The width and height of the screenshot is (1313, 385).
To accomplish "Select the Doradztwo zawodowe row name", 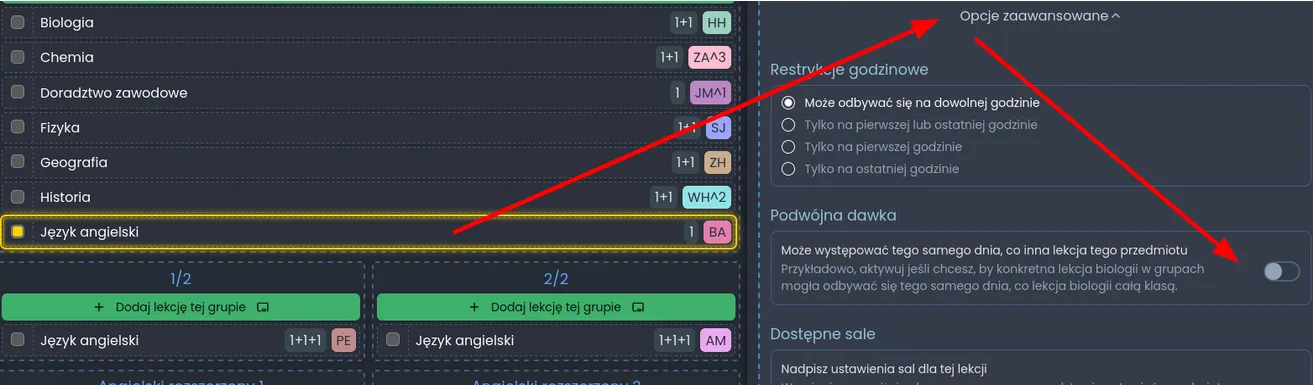I will [x=114, y=92].
